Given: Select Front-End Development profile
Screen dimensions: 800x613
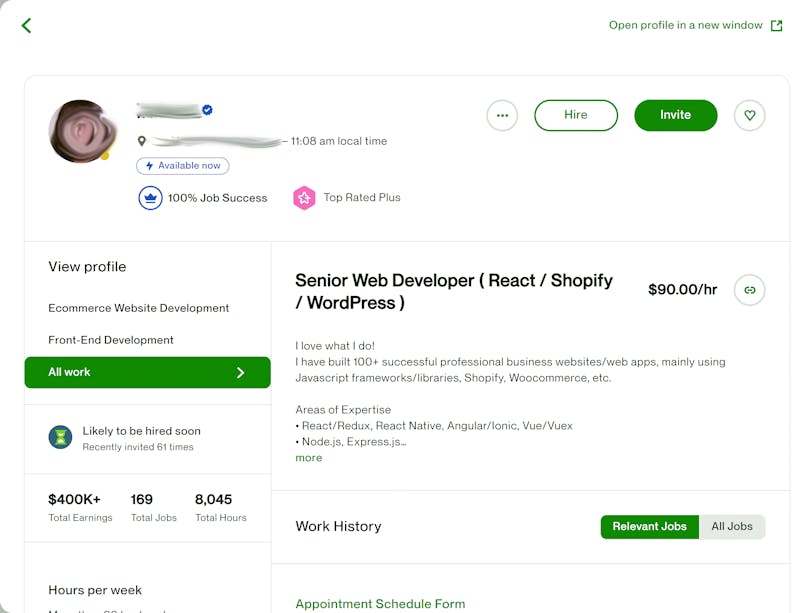Looking at the screenshot, I should click(x=111, y=340).
